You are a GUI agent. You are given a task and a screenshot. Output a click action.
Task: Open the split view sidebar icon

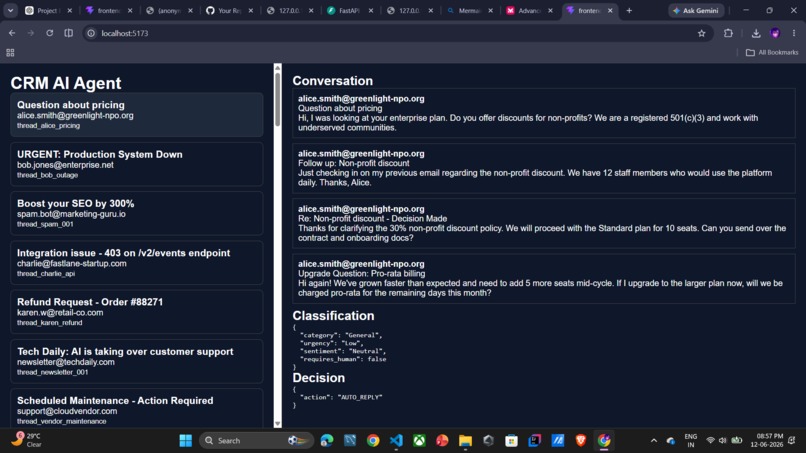(x=68, y=33)
